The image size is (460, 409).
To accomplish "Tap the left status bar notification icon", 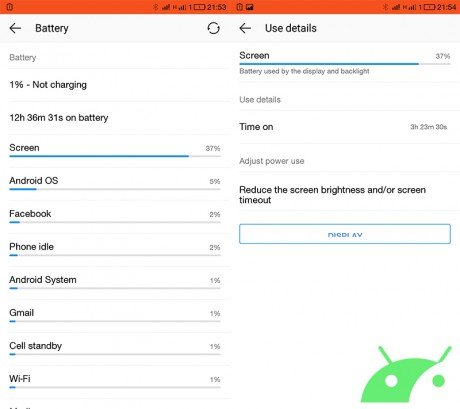I will 10,7.
